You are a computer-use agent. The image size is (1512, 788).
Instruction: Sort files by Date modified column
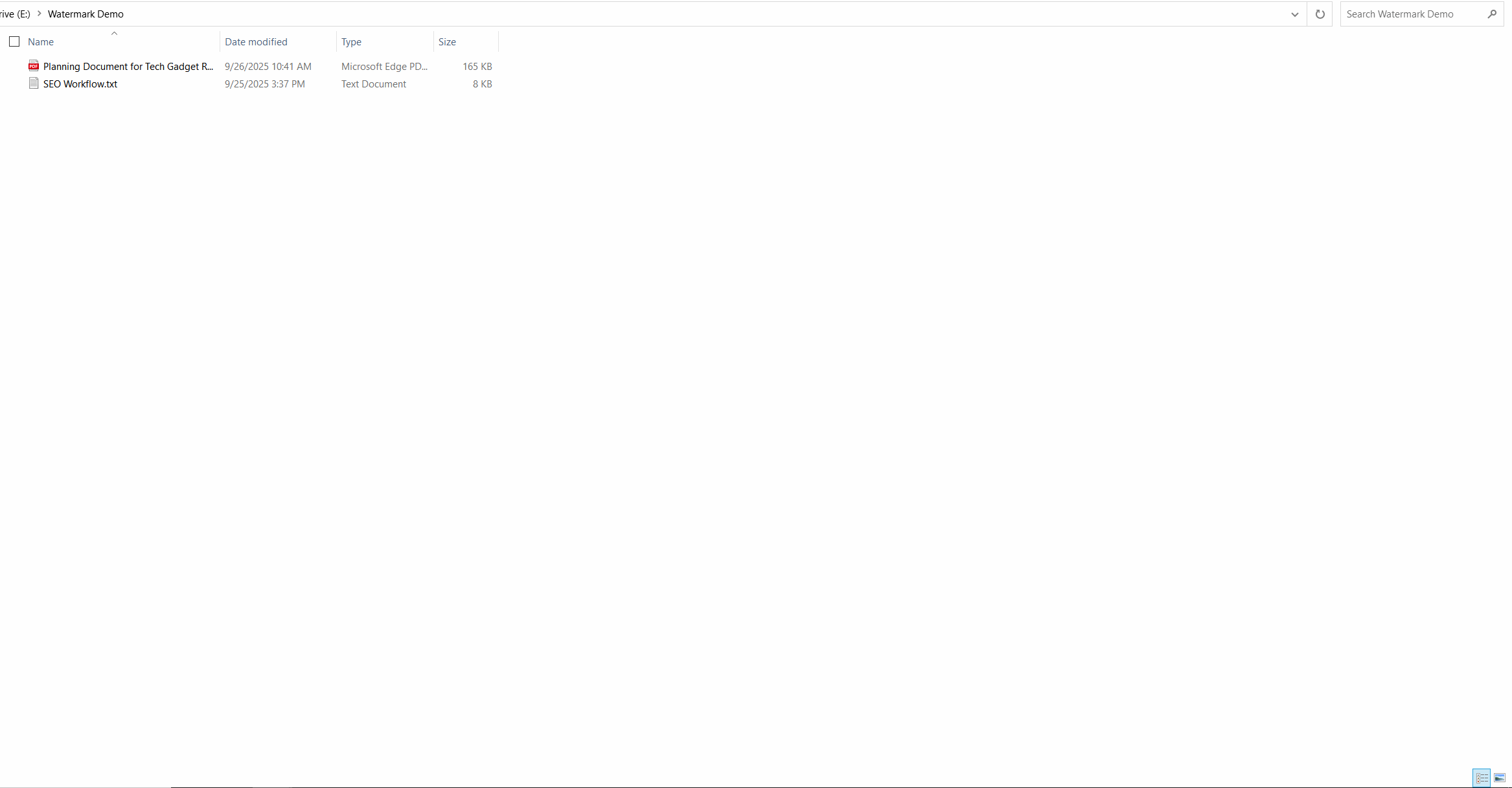point(256,41)
